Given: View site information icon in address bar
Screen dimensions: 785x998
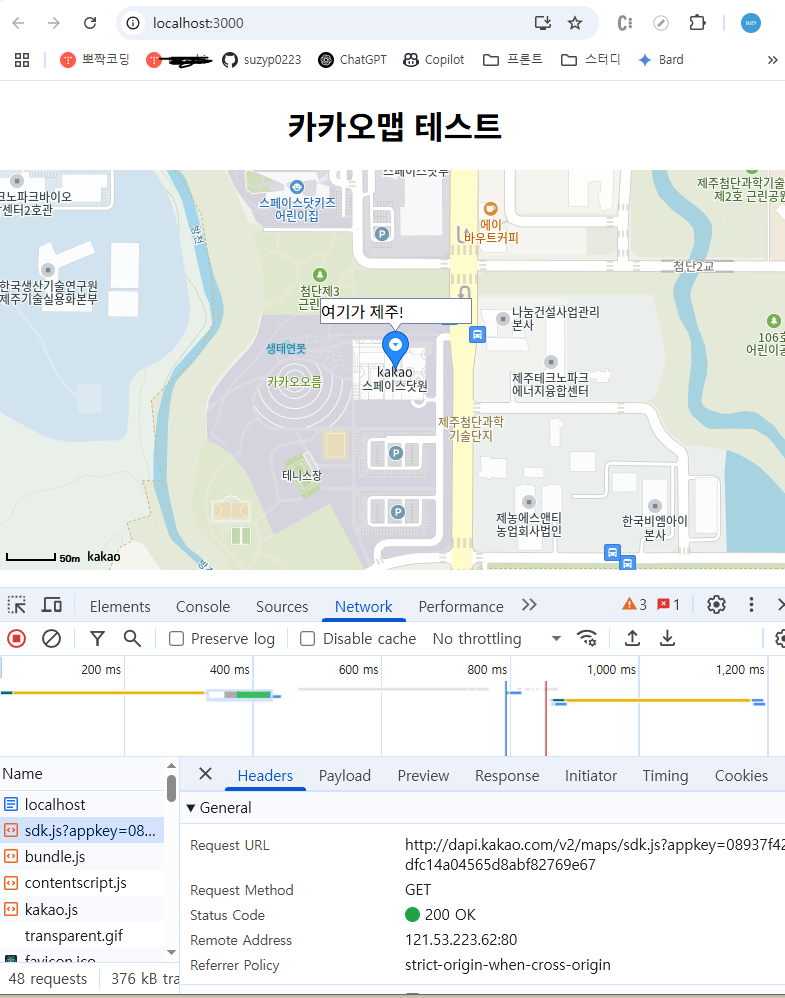Looking at the screenshot, I should click(132, 23).
